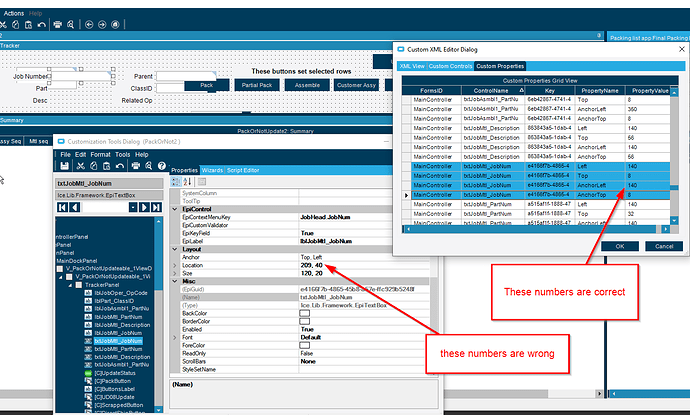The width and height of the screenshot is (690, 415).
Task: Go to first control navigation button
Action: 62,207
